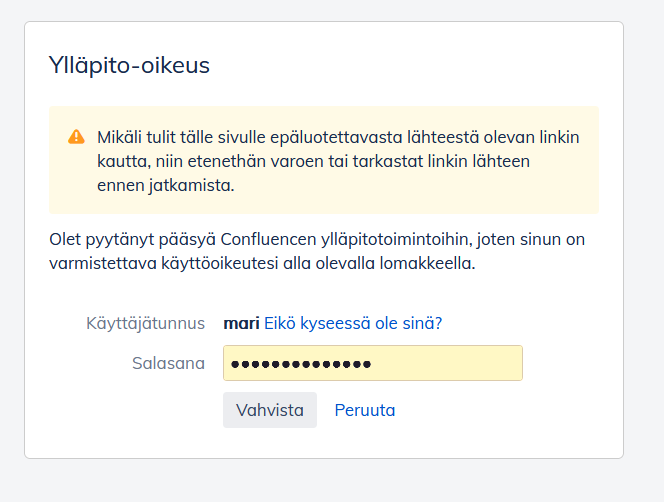Click the warning text 'ennen jatkamista.'
Image resolution: width=664 pixels, height=502 pixels.
pyautogui.click(x=165, y=185)
